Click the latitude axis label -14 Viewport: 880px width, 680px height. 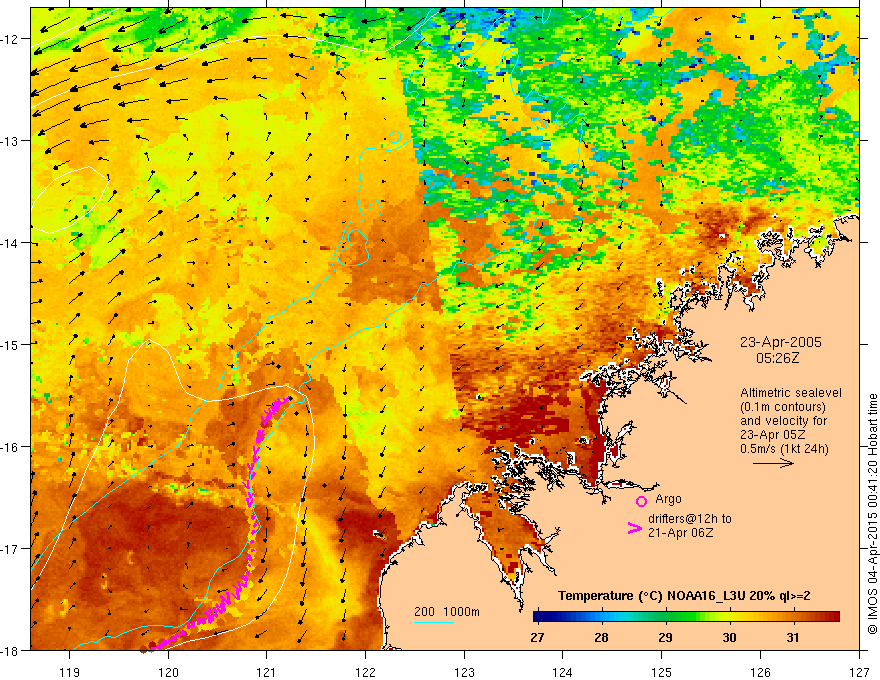(x=10, y=243)
